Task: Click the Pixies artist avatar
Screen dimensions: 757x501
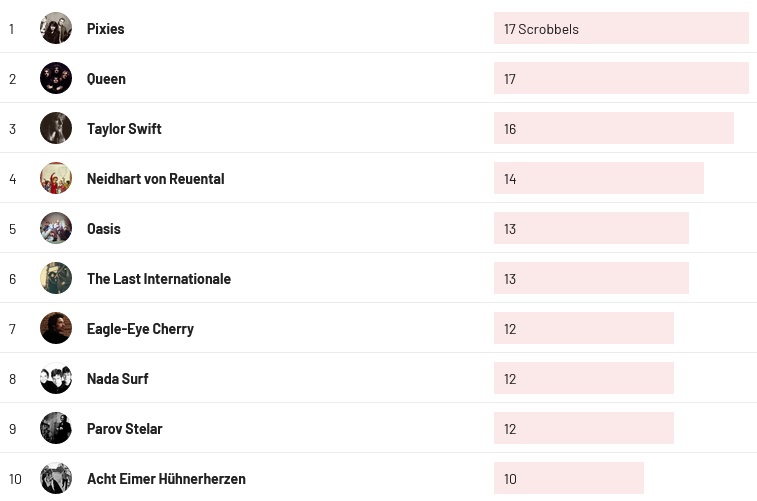Action: point(56,28)
